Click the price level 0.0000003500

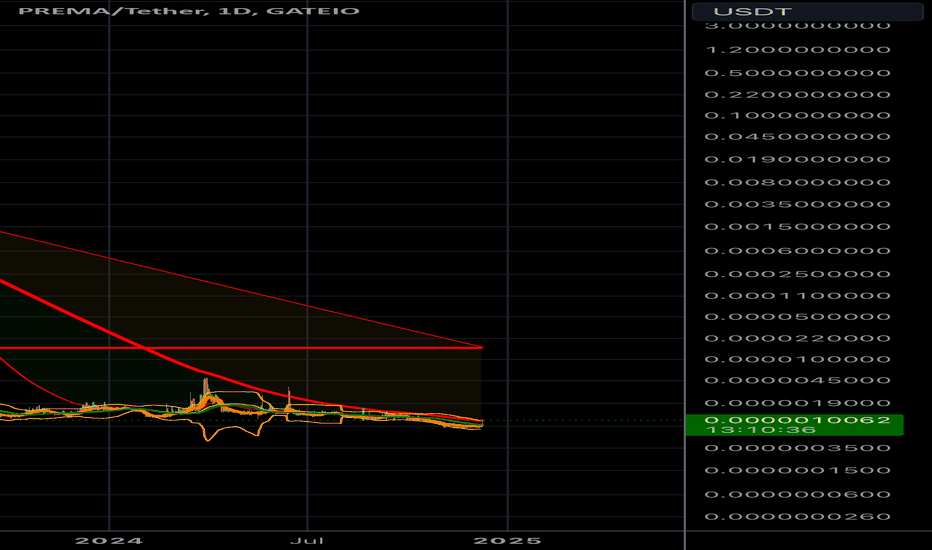point(797,447)
